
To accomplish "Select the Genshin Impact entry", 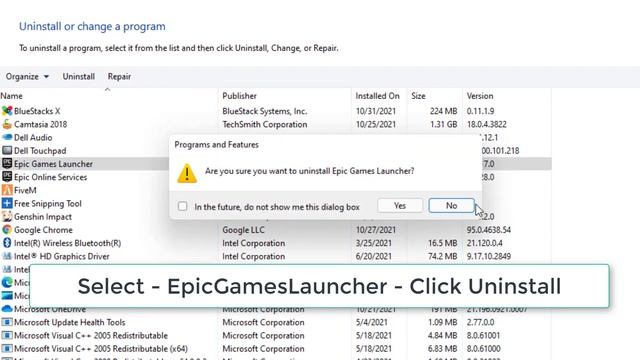I will [x=43, y=217].
